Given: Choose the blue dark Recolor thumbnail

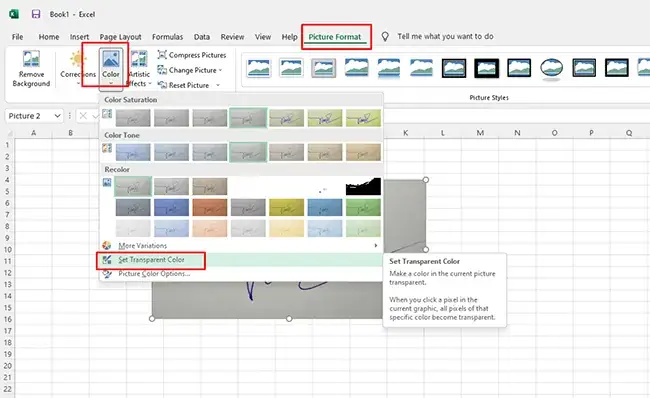Looking at the screenshot, I should [x=171, y=207].
